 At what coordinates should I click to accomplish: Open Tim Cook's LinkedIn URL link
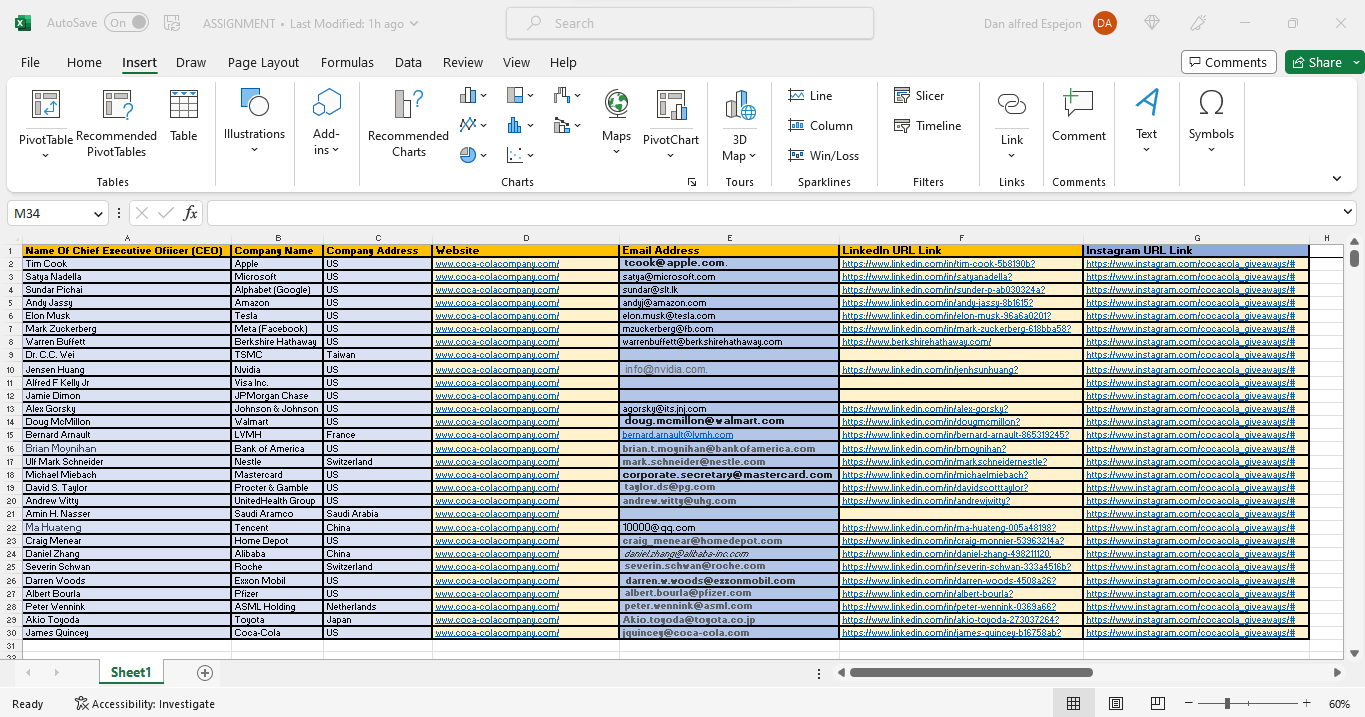(x=938, y=264)
